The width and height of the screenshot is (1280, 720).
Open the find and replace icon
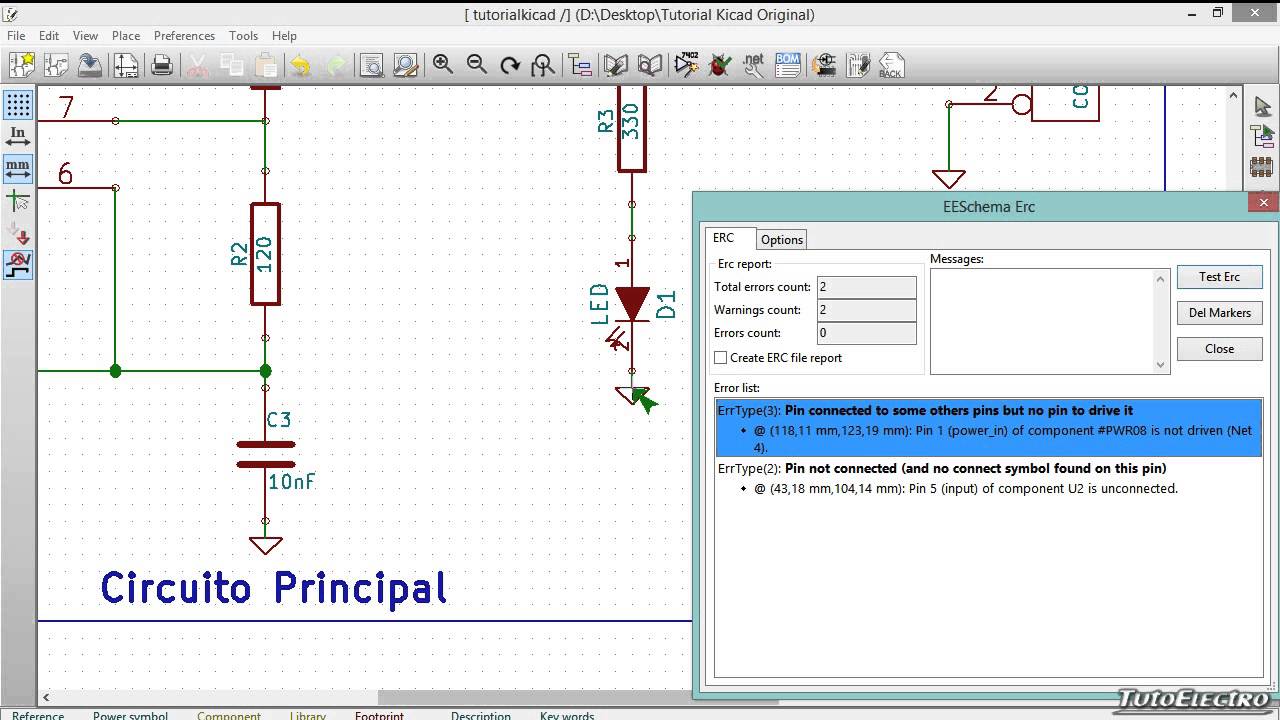point(405,65)
